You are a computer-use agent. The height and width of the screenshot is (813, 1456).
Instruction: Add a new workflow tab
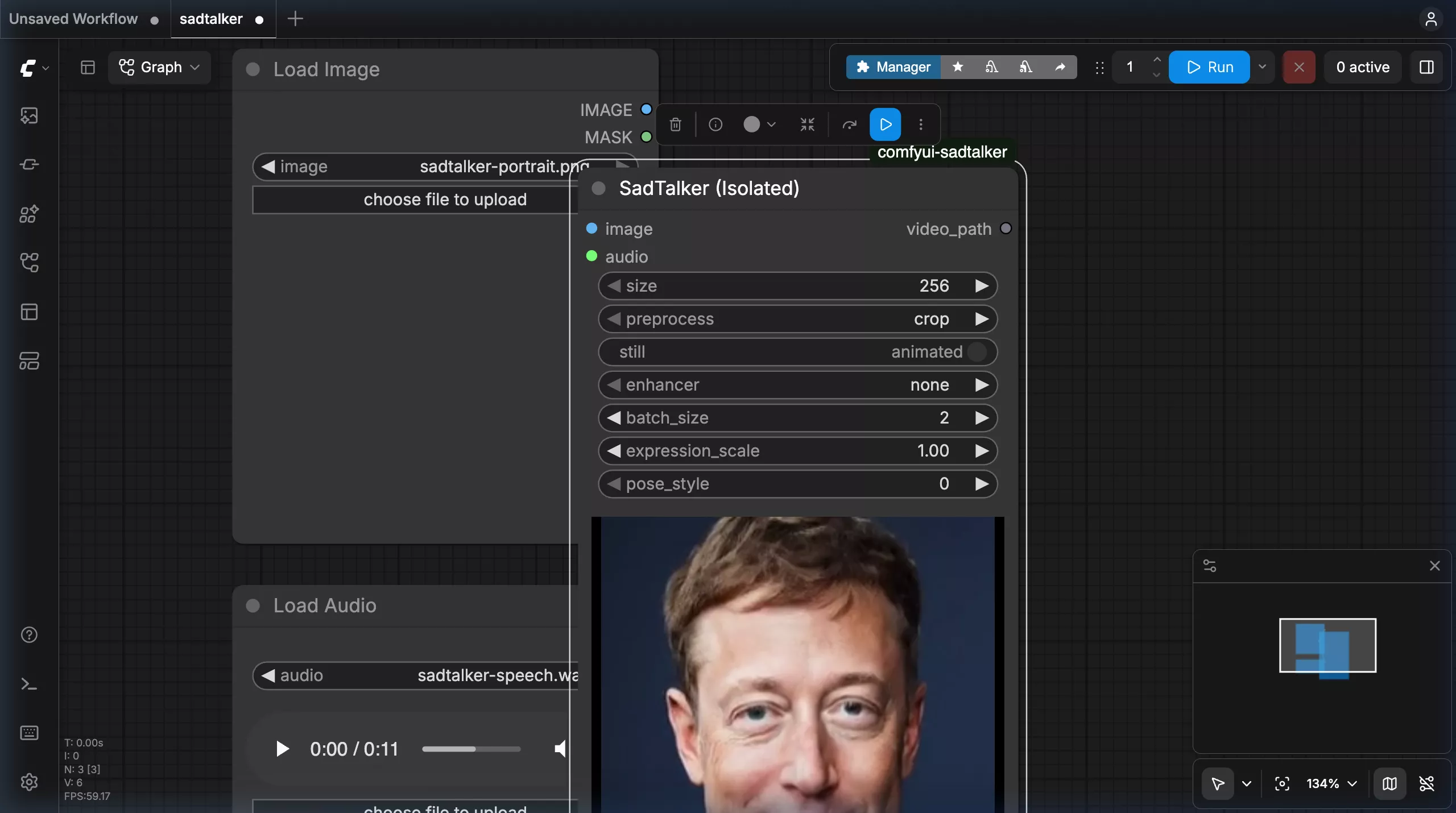pyautogui.click(x=295, y=19)
